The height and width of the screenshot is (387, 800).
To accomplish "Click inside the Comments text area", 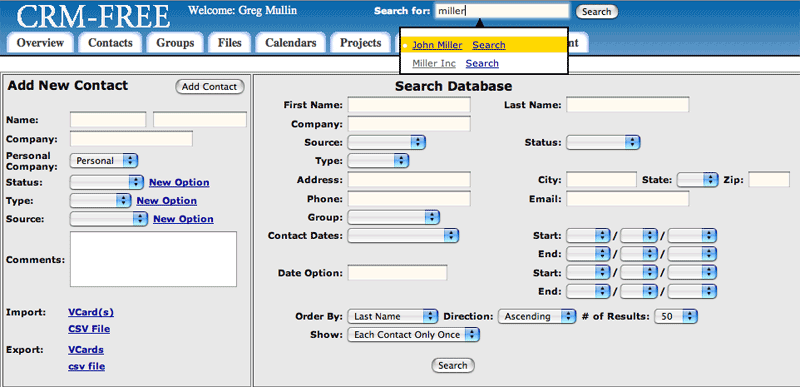I will (154, 259).
